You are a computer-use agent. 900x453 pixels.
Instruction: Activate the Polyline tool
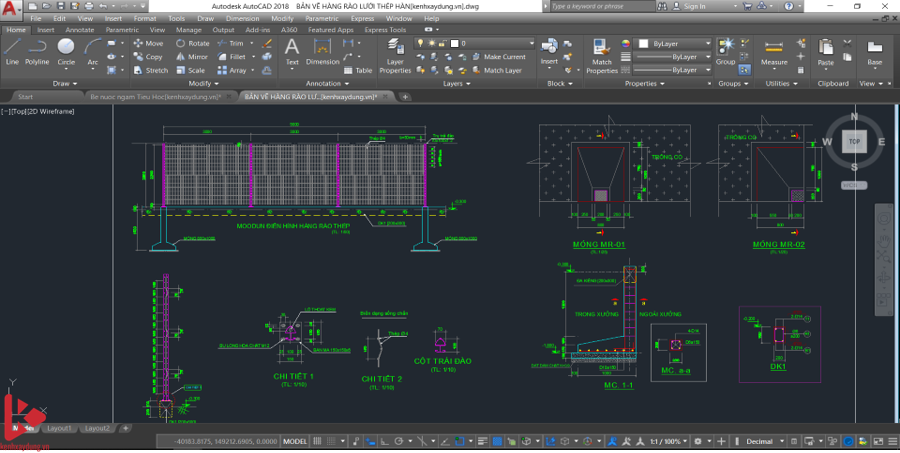click(37, 51)
